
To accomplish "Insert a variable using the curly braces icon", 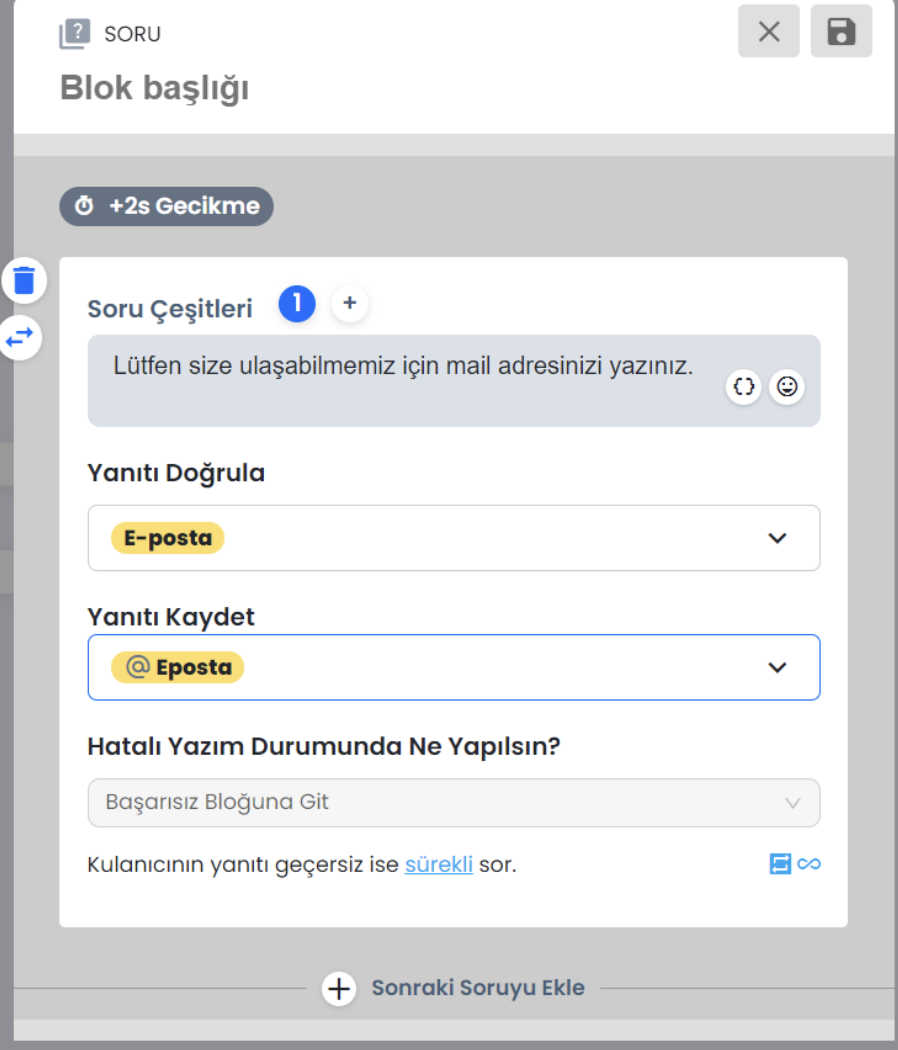I will (743, 386).
